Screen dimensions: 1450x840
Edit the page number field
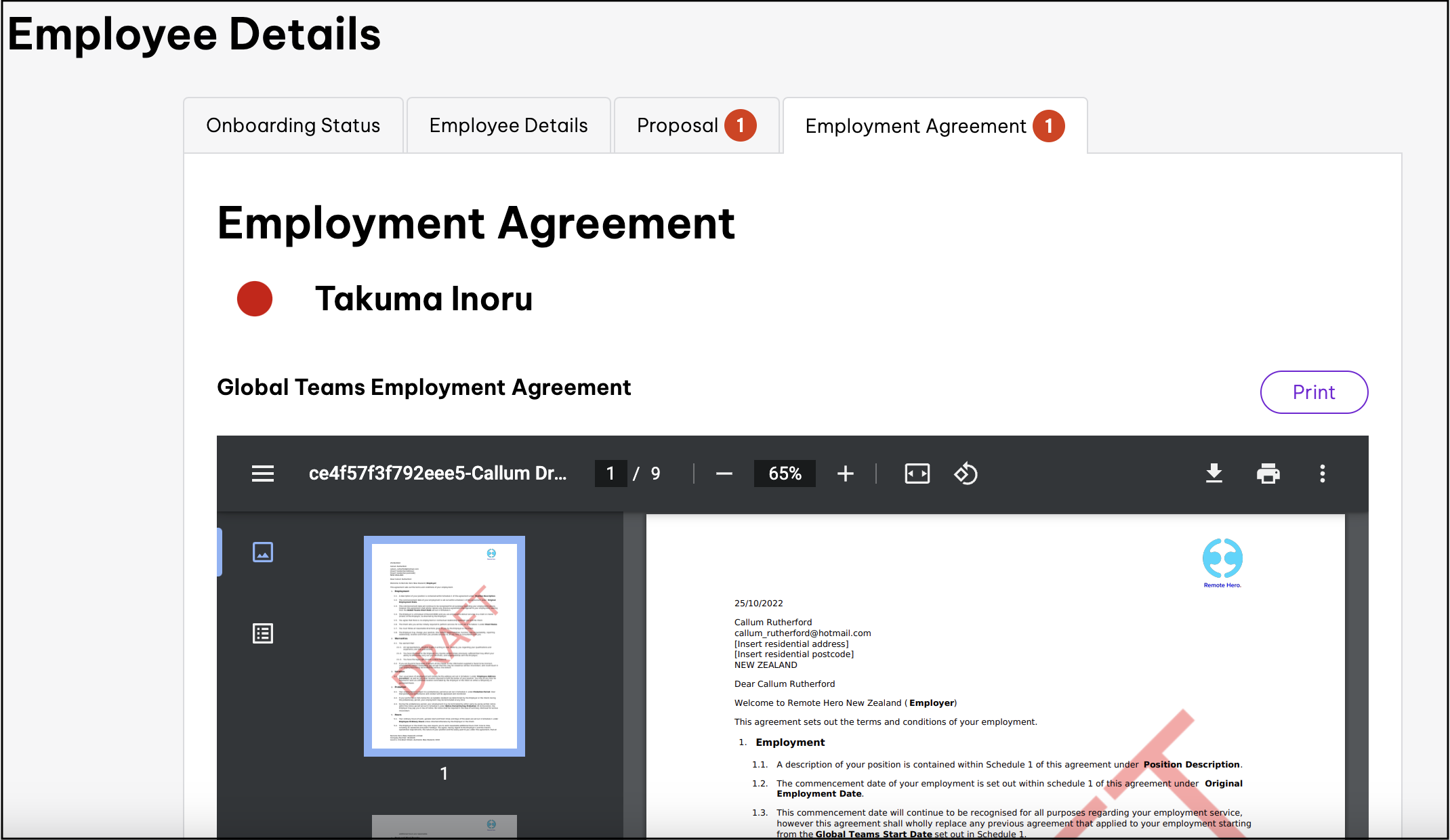click(x=610, y=474)
